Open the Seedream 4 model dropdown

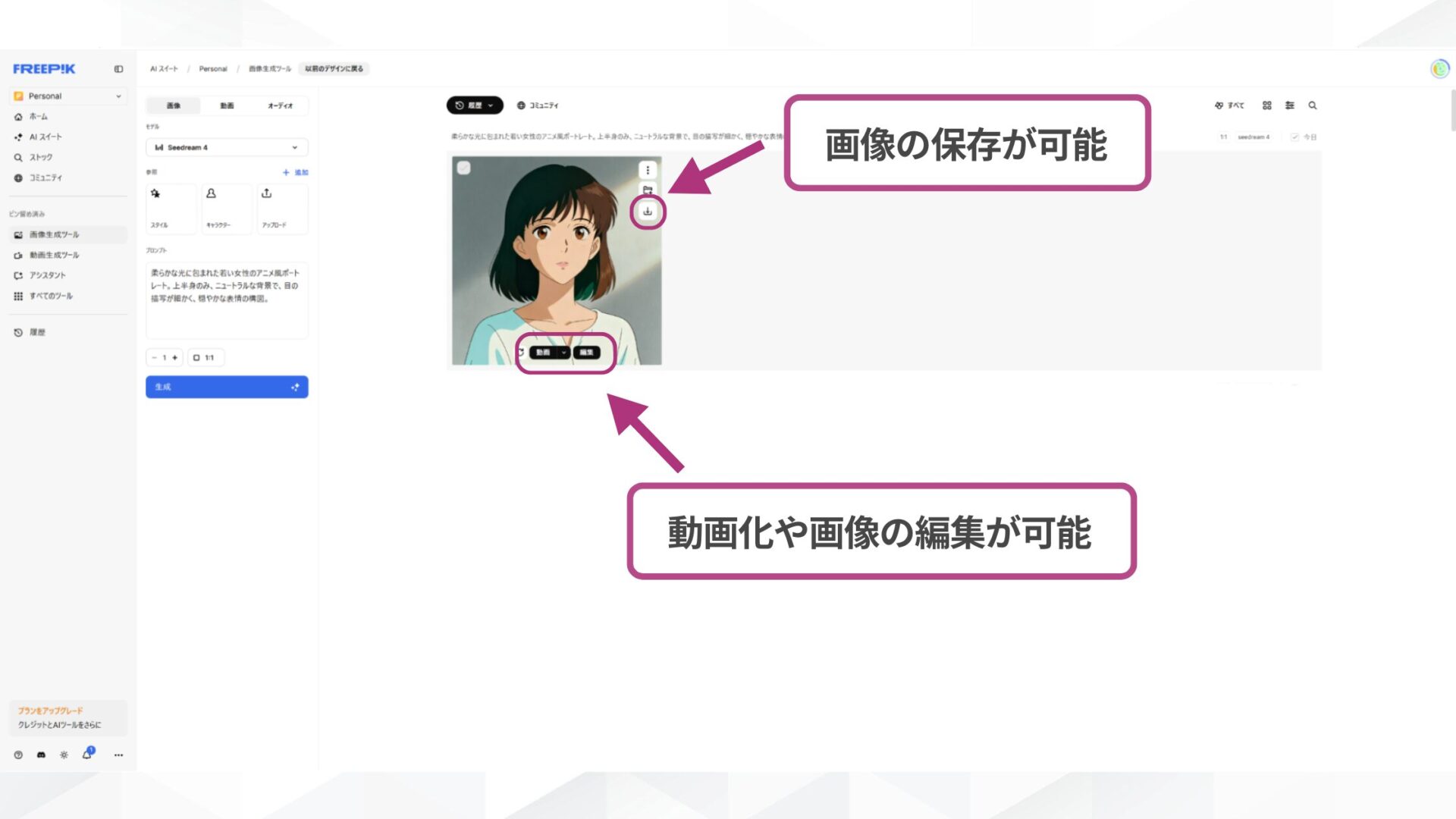[x=226, y=147]
